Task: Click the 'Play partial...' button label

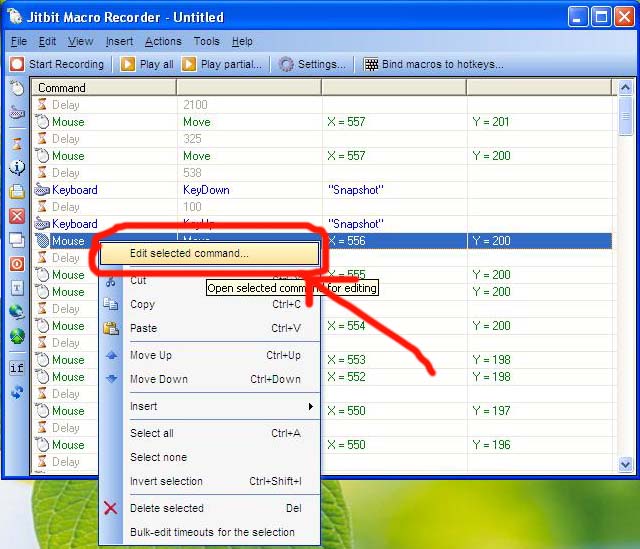Action: coord(231,64)
